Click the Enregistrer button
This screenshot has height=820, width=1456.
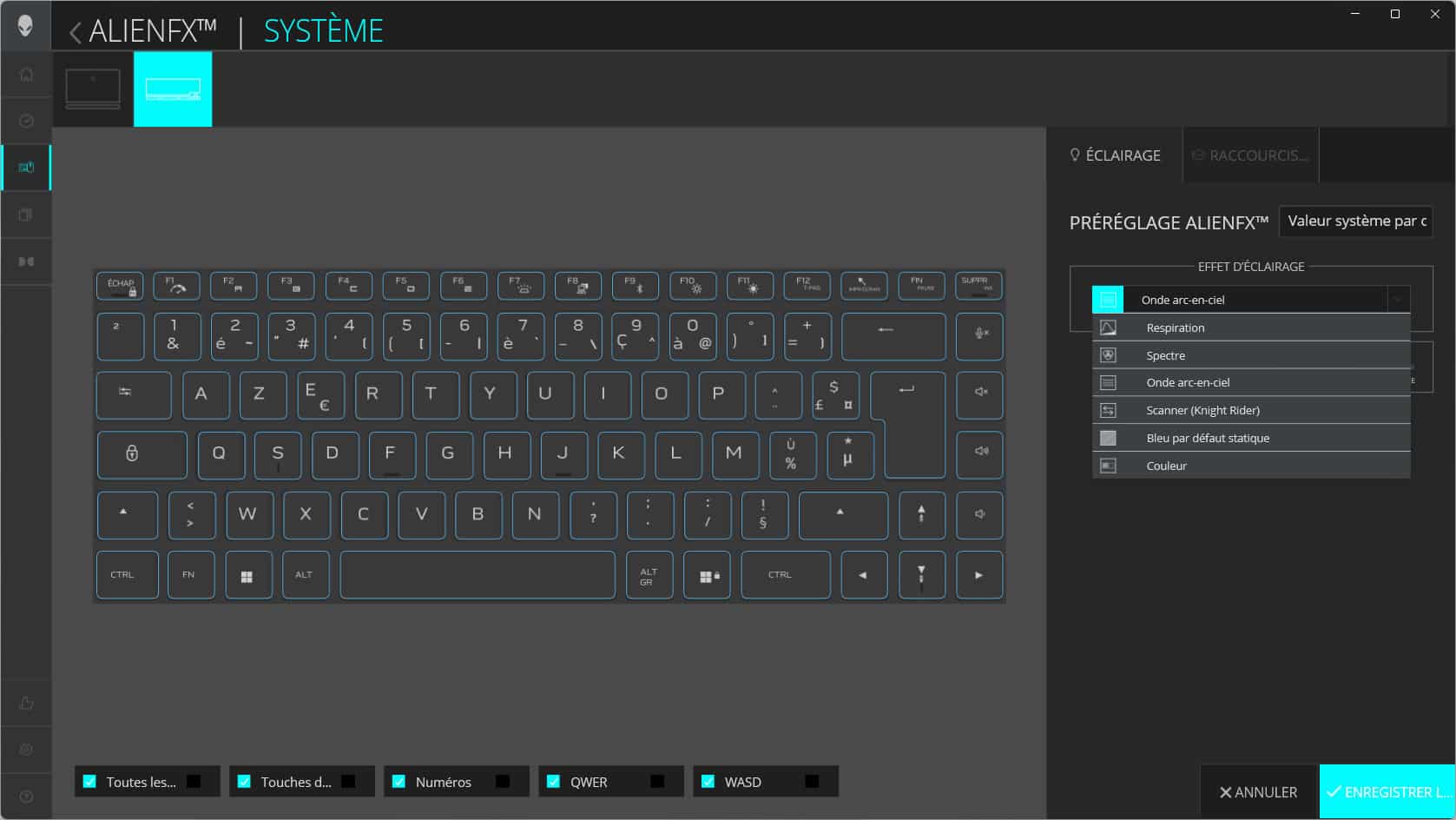(1387, 792)
